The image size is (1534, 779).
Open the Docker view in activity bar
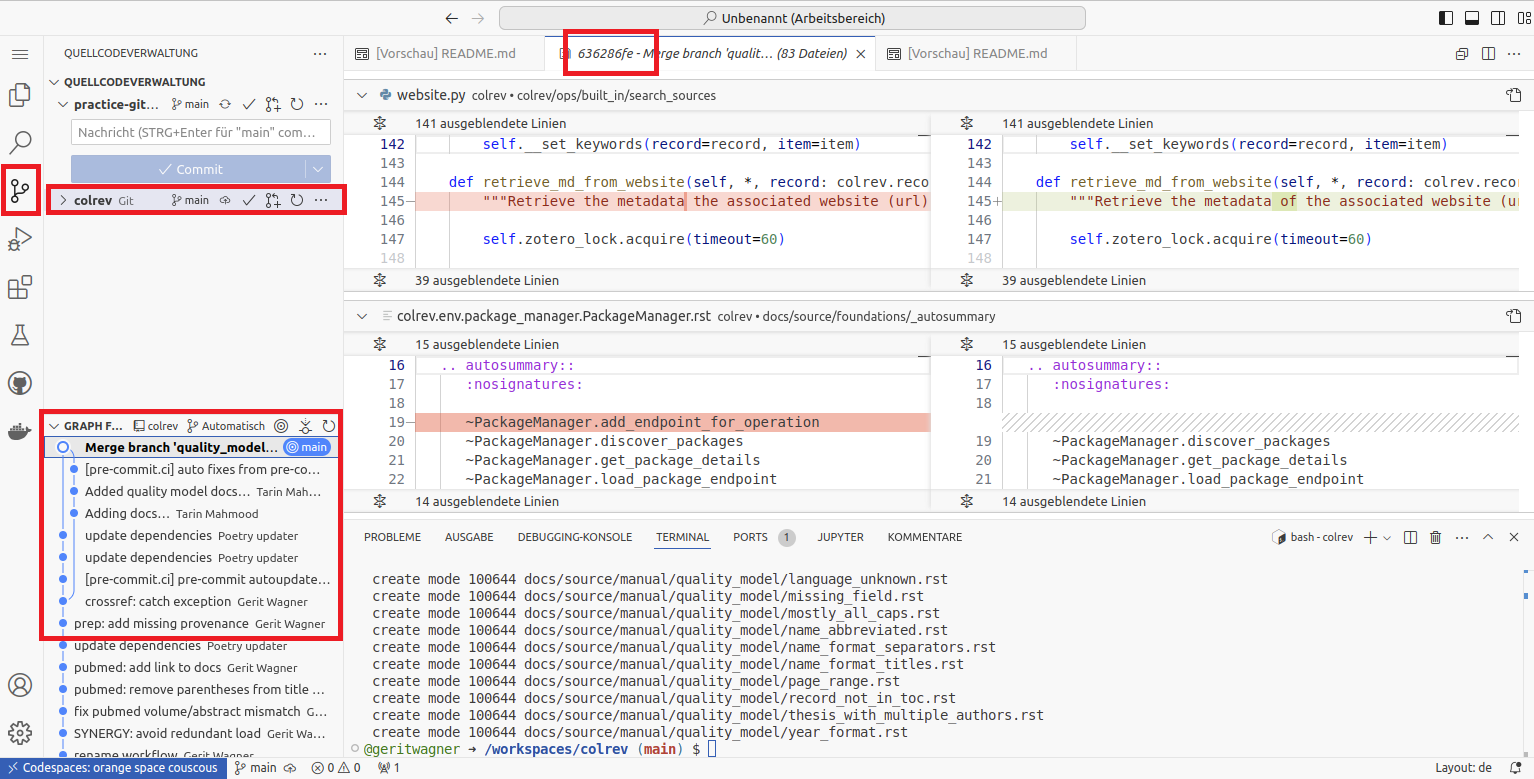(20, 431)
